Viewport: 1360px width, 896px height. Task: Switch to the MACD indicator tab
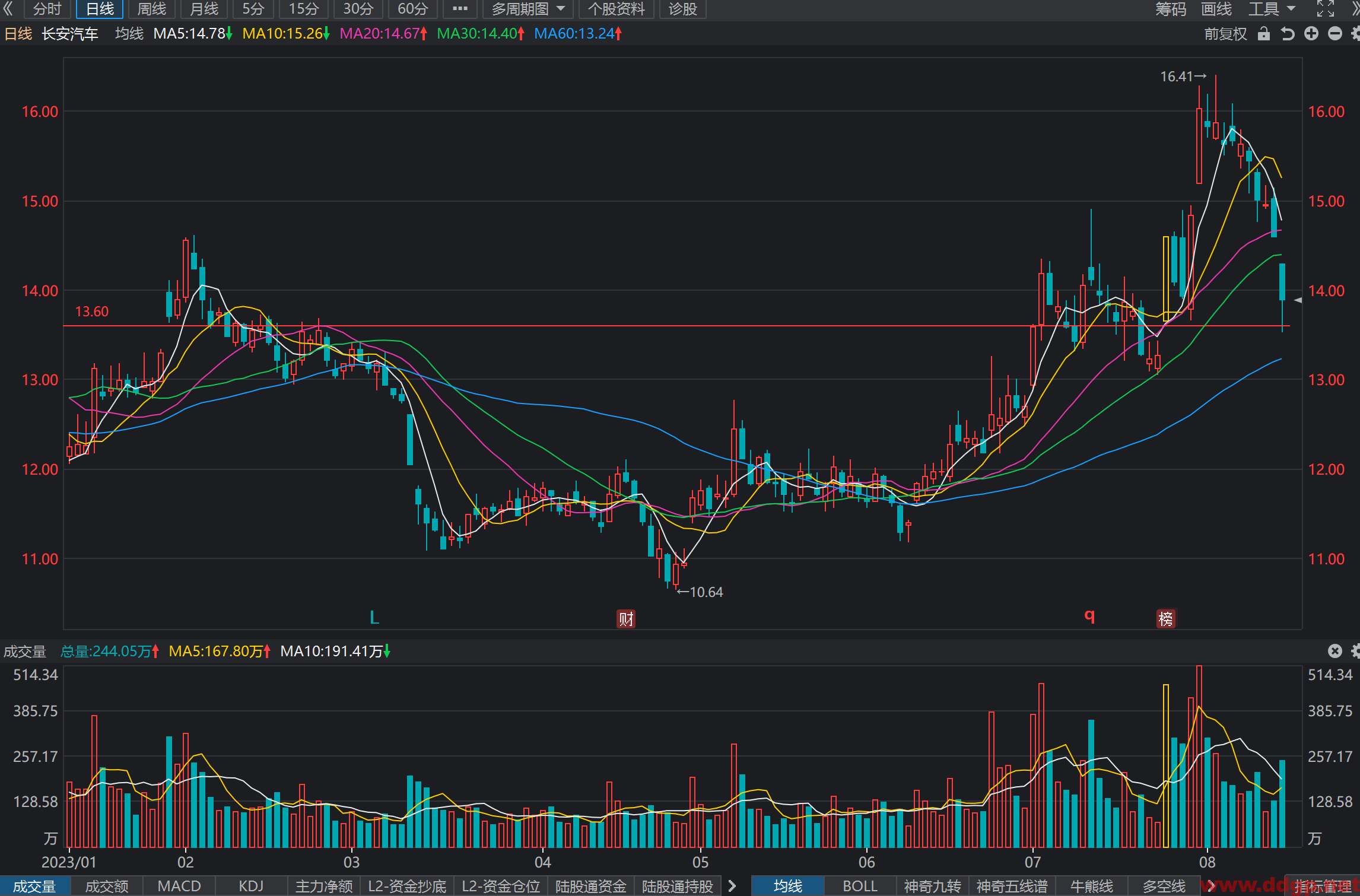coord(179,886)
